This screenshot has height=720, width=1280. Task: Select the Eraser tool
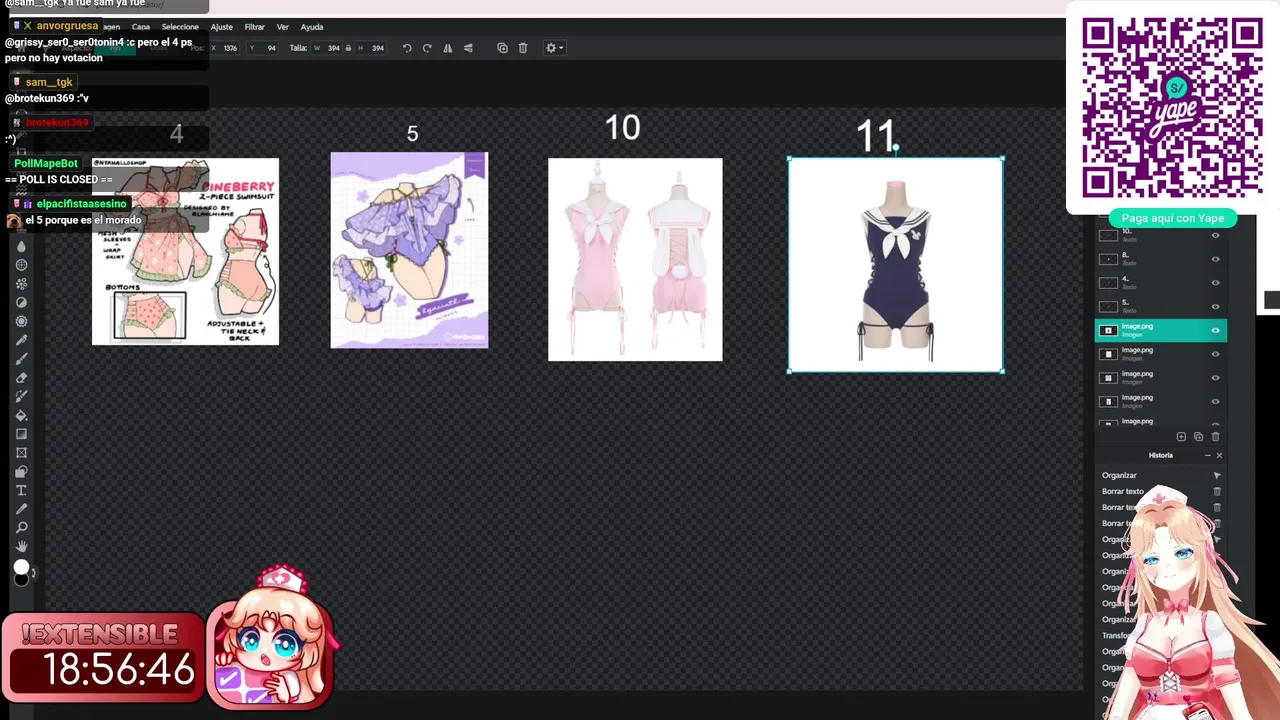pyautogui.click(x=21, y=378)
